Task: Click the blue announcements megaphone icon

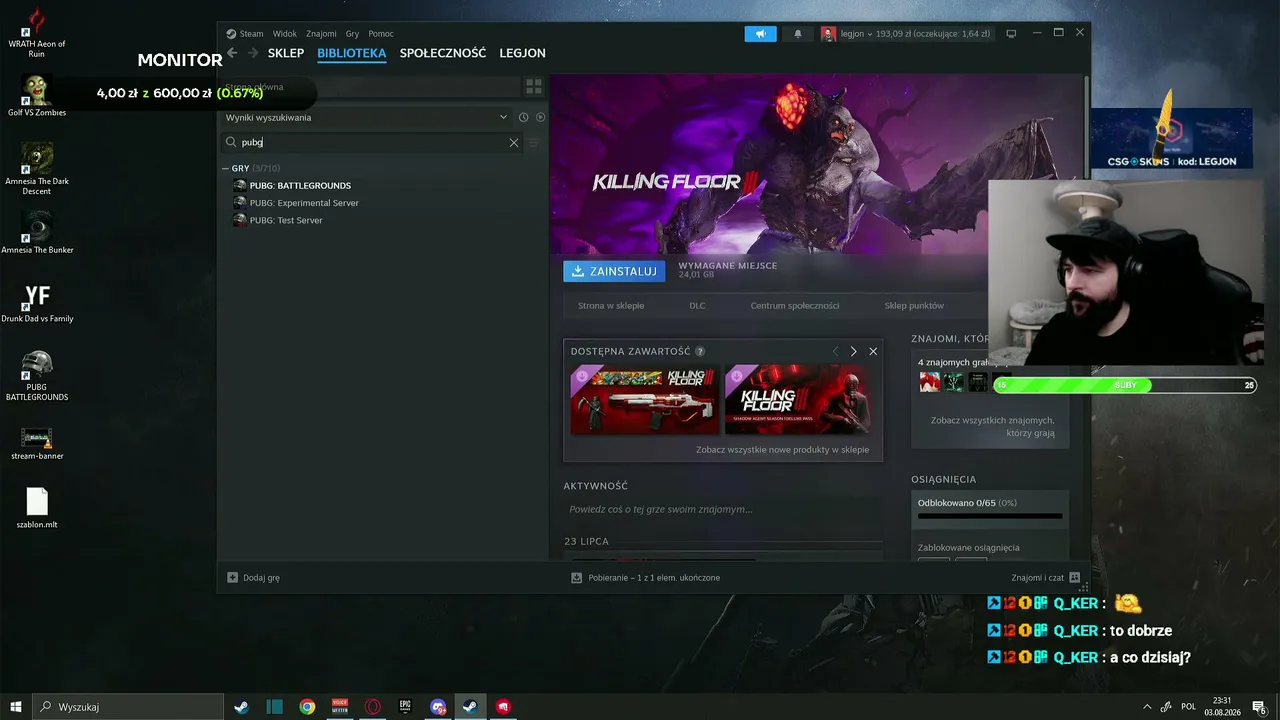Action: (760, 34)
